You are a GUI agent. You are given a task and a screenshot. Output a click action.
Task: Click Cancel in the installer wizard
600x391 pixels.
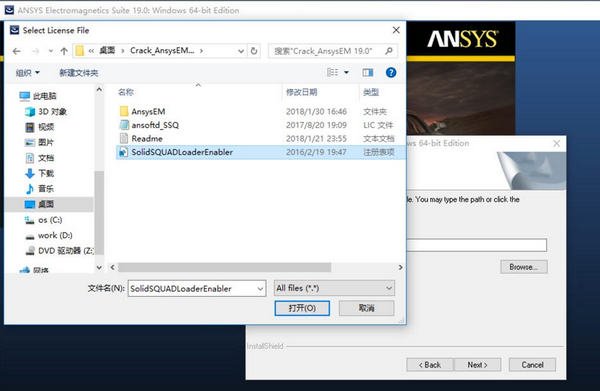(532, 365)
